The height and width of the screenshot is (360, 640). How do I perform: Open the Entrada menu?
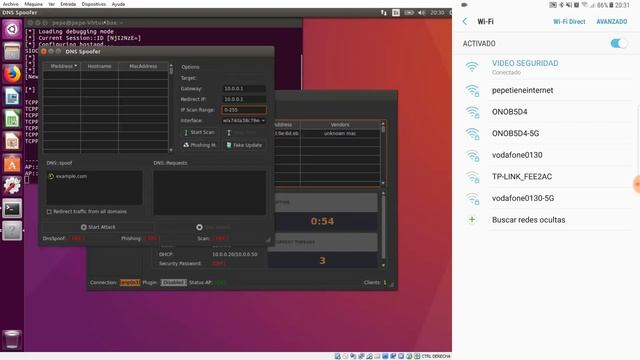68,4
